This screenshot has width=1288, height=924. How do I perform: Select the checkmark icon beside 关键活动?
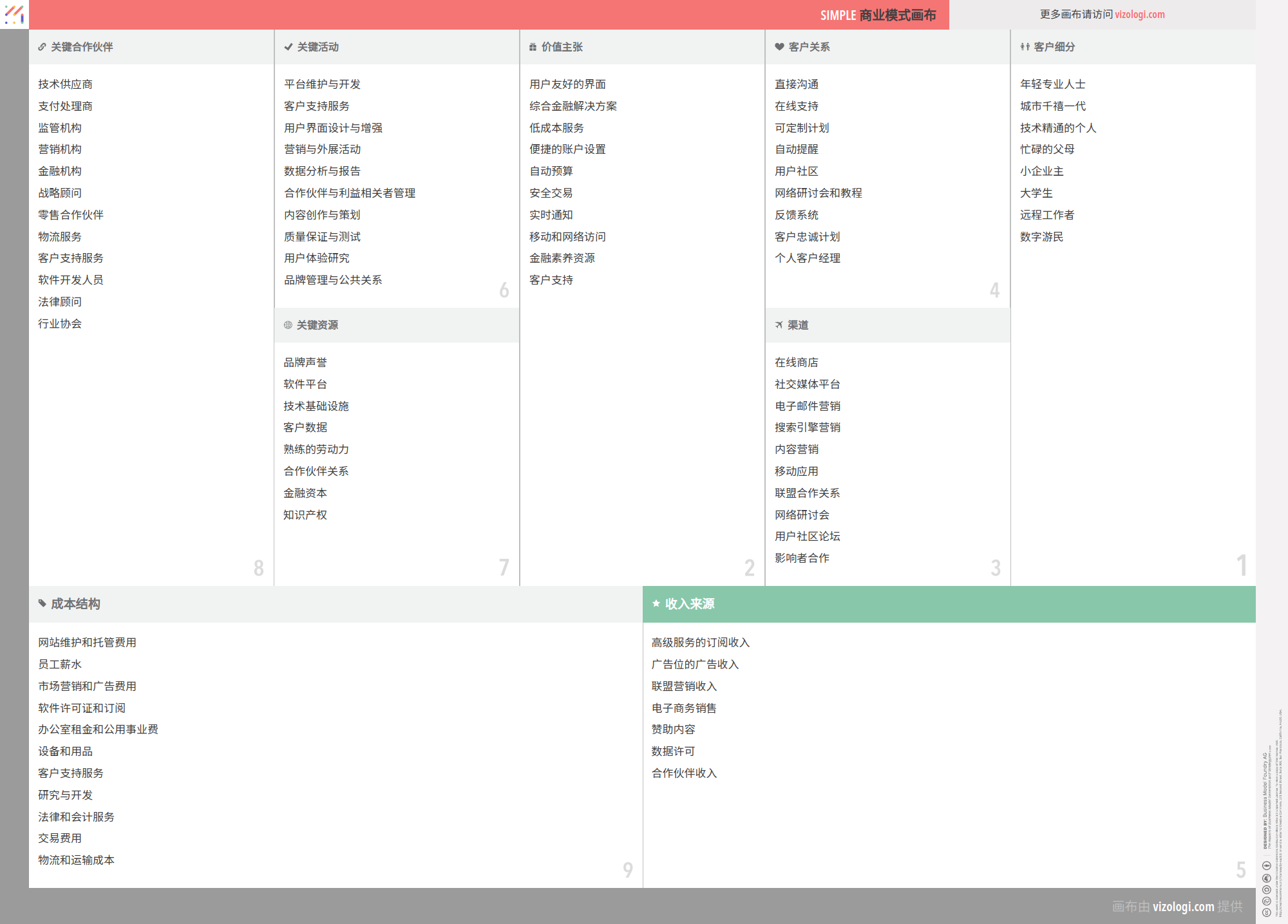[x=287, y=46]
